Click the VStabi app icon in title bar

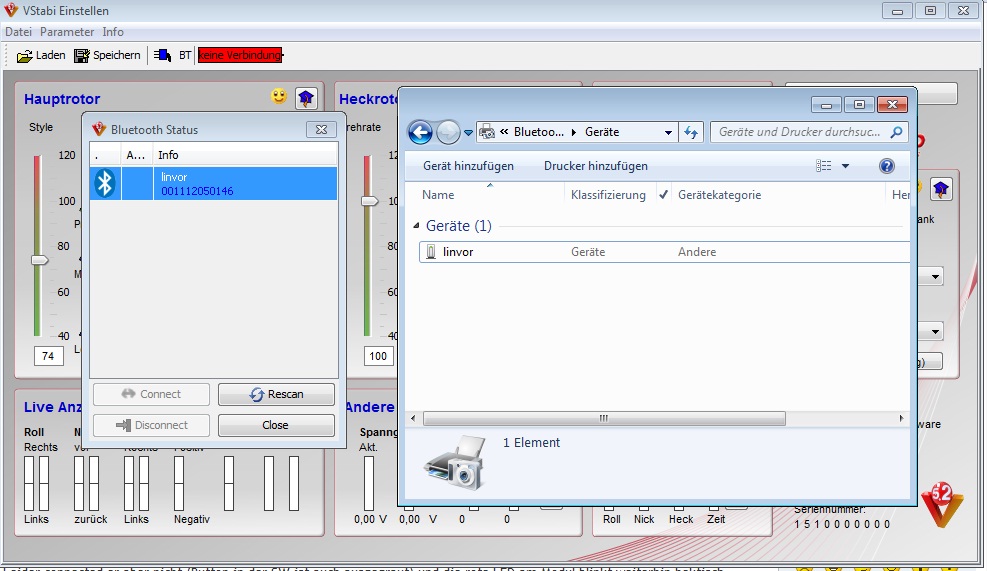pyautogui.click(x=11, y=9)
